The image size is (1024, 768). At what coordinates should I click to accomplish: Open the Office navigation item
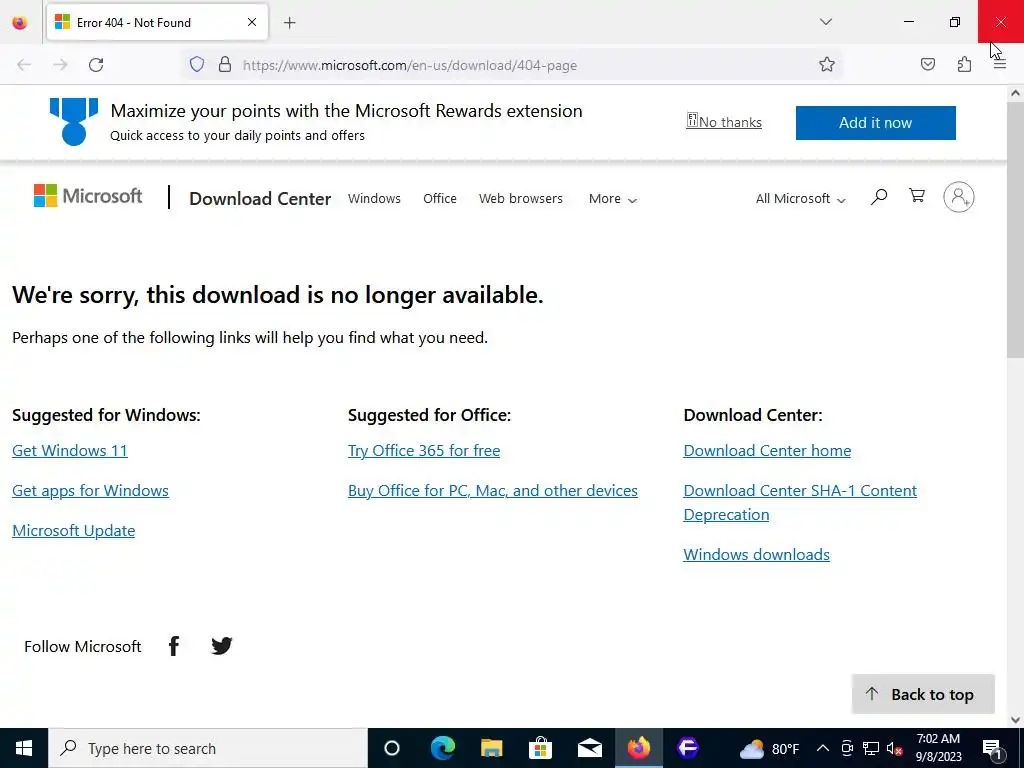coord(440,199)
